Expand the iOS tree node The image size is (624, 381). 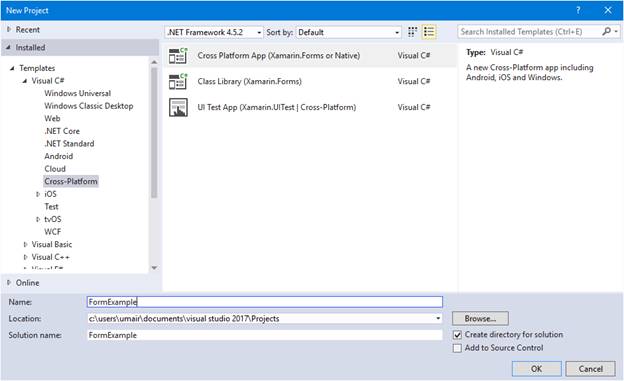tap(38, 194)
